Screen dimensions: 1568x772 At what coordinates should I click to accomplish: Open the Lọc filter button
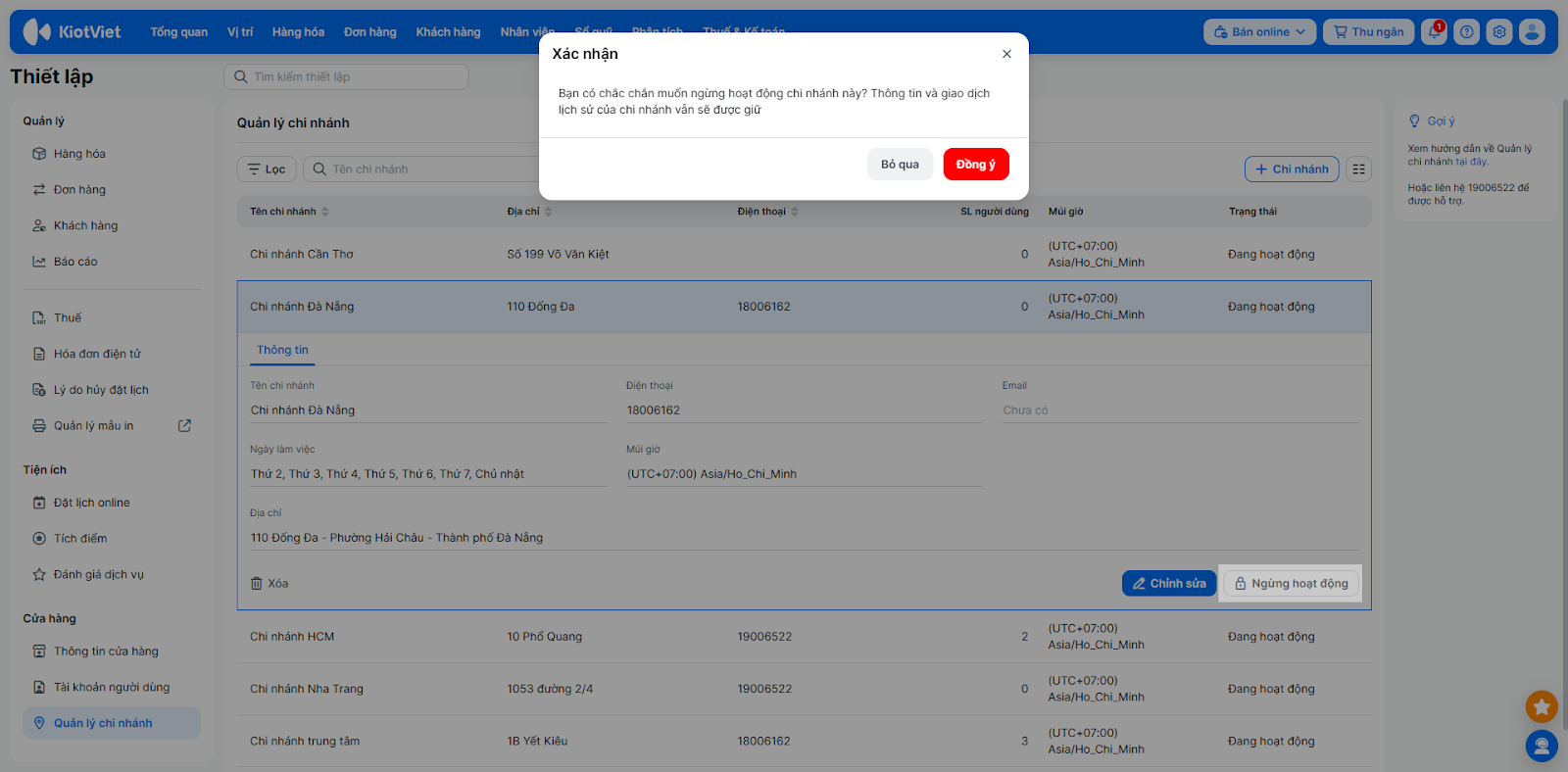pyautogui.click(x=267, y=169)
